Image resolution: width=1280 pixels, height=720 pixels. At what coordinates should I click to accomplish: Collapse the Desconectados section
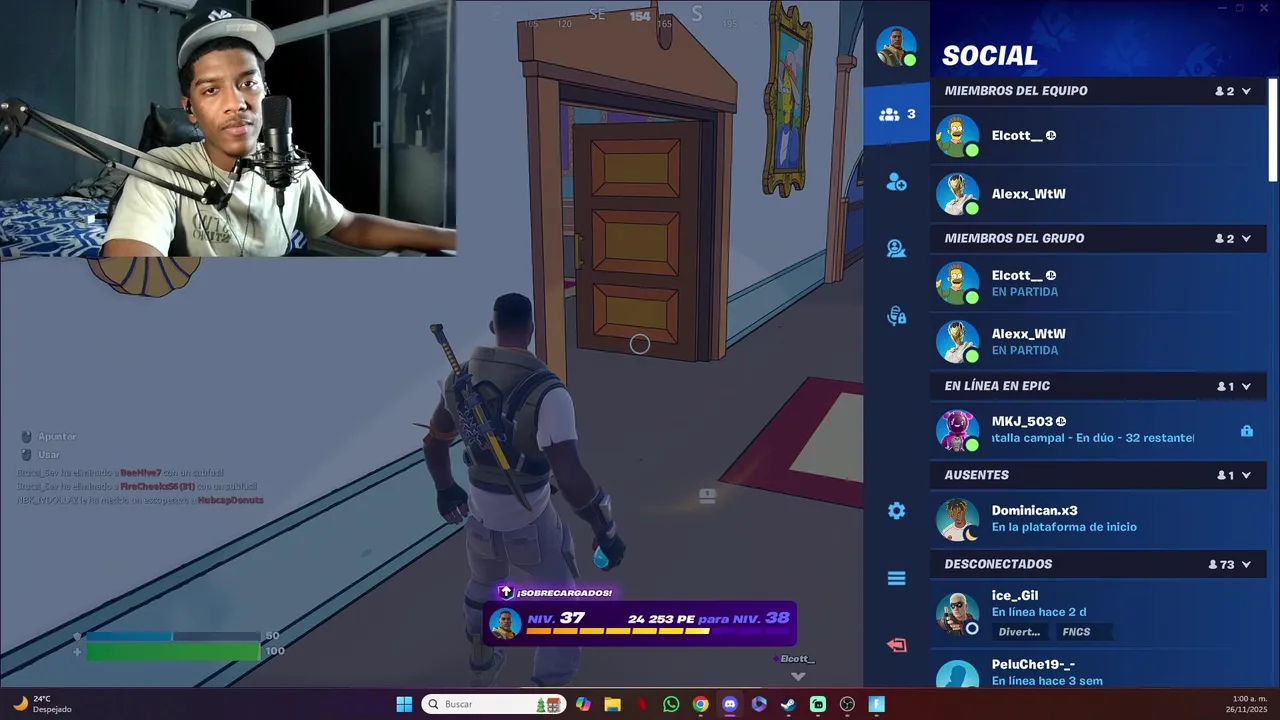tap(1246, 565)
